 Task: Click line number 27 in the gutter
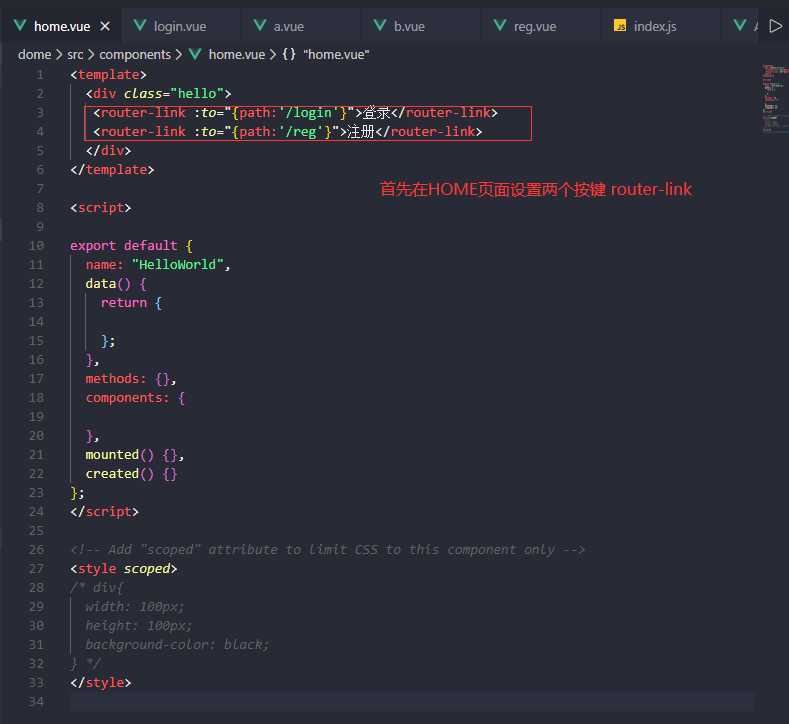point(36,569)
